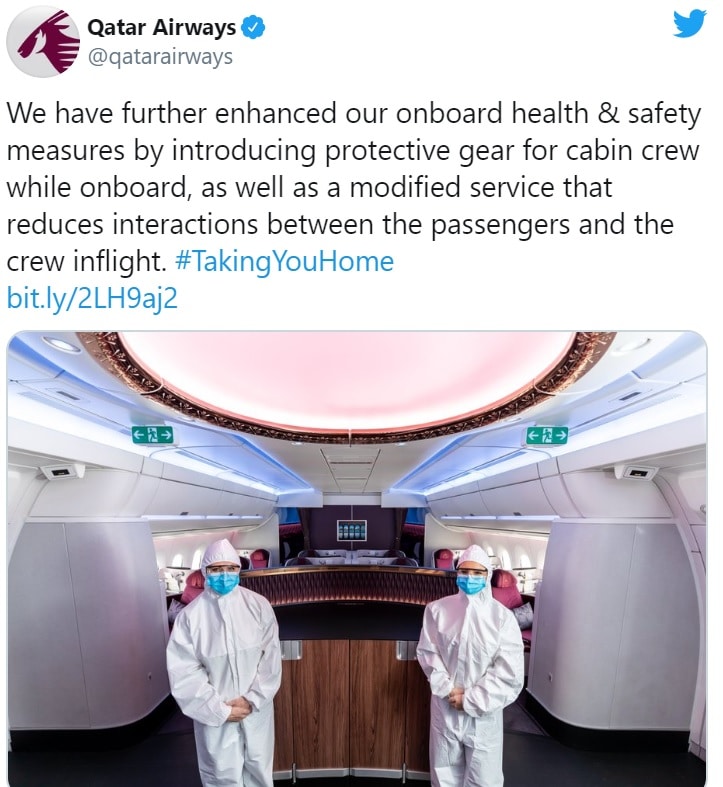Click the left crew member's blue face mask
Image resolution: width=723 pixels, height=787 pixels.
pyautogui.click(x=223, y=582)
